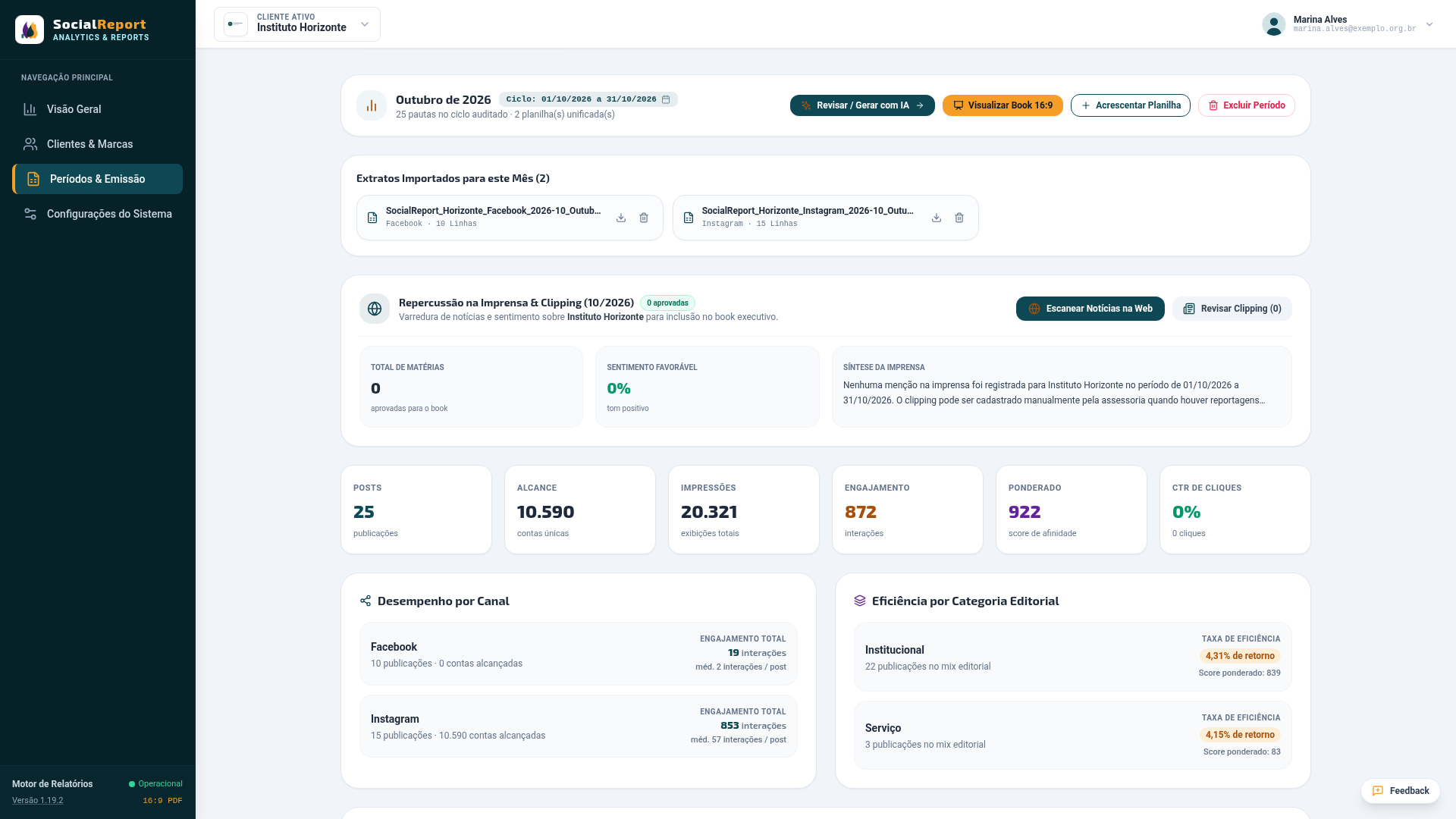Viewport: 1456px width, 819px height.
Task: Download the Instagram extract file
Action: [x=937, y=218]
